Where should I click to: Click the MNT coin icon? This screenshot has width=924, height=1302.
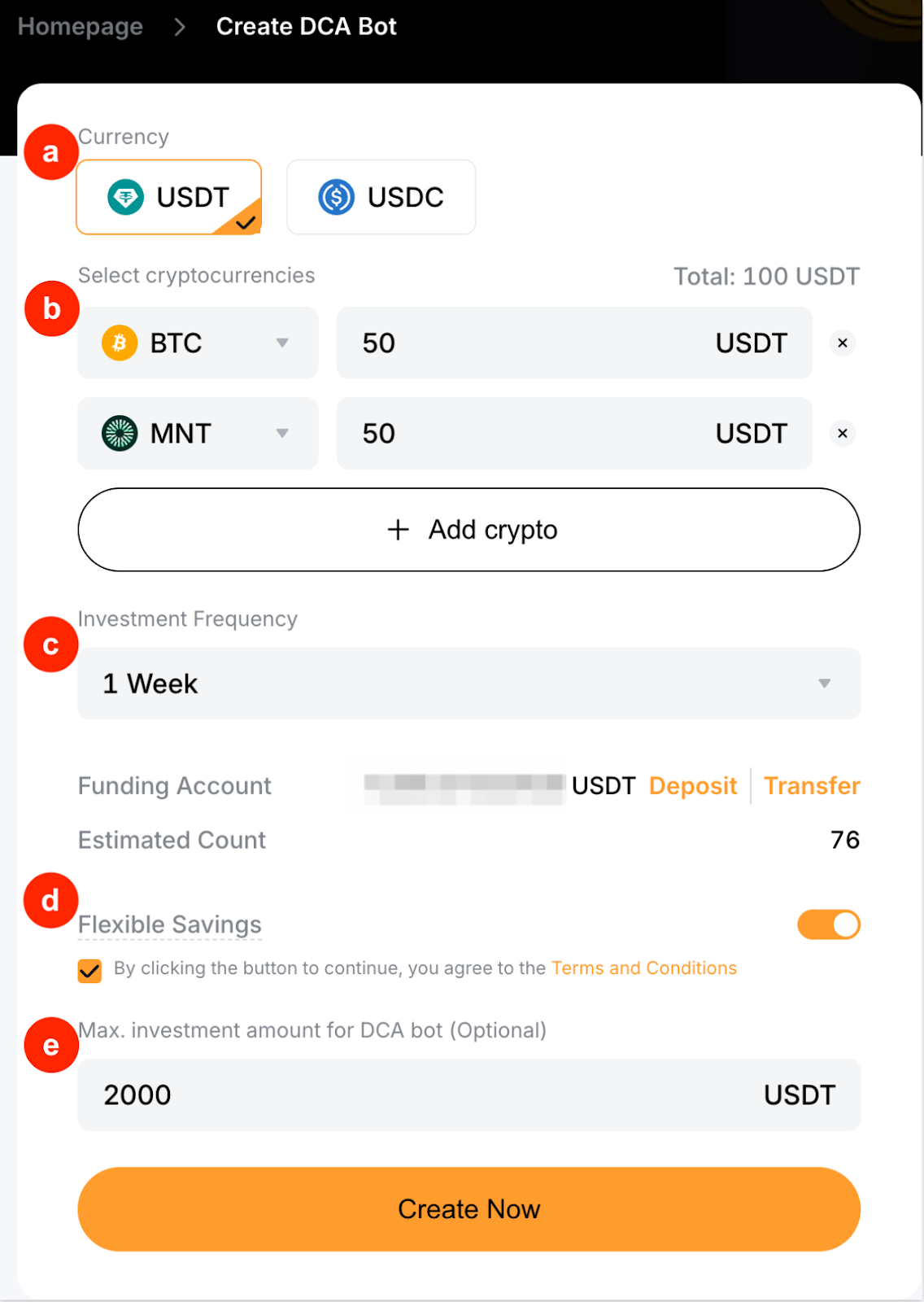pos(120,433)
